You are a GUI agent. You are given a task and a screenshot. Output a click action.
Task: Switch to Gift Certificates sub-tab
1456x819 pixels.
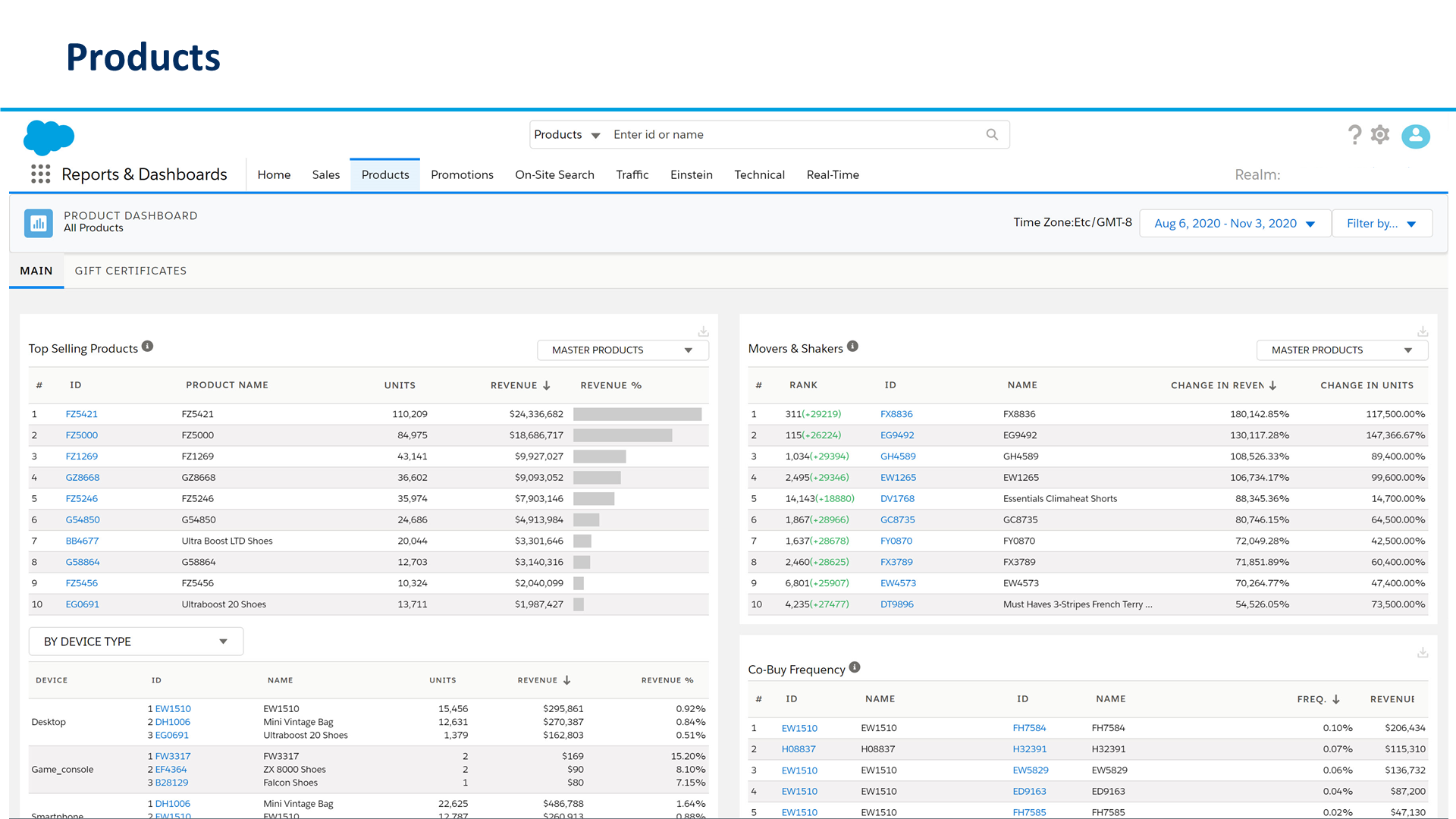130,271
